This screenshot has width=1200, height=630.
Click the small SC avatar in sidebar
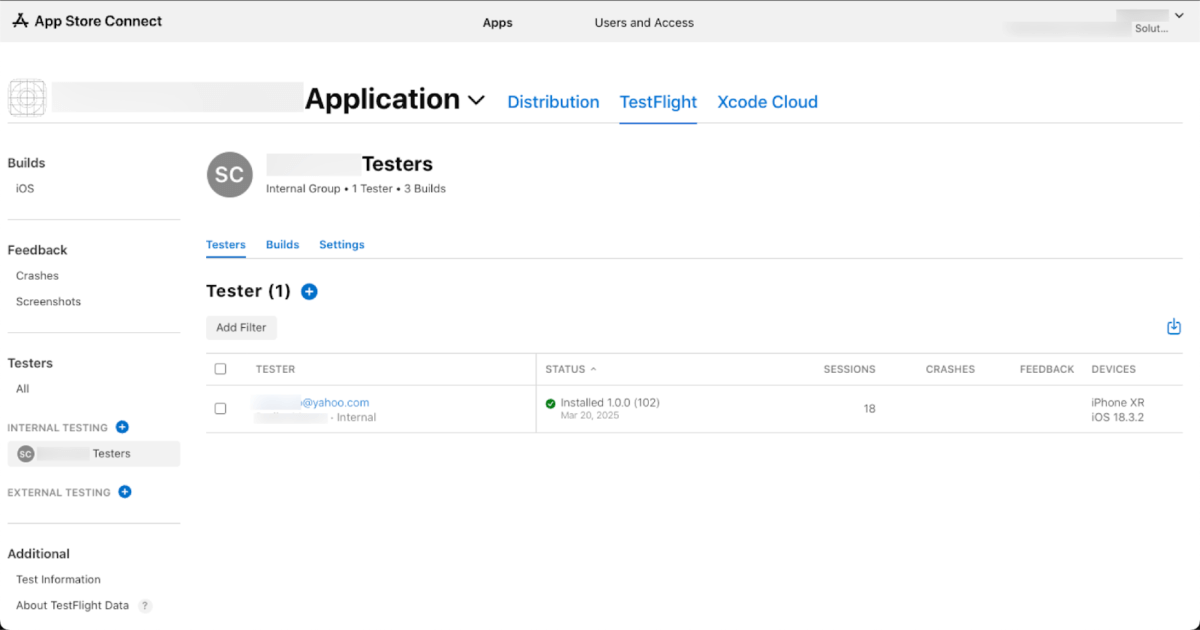(26, 454)
